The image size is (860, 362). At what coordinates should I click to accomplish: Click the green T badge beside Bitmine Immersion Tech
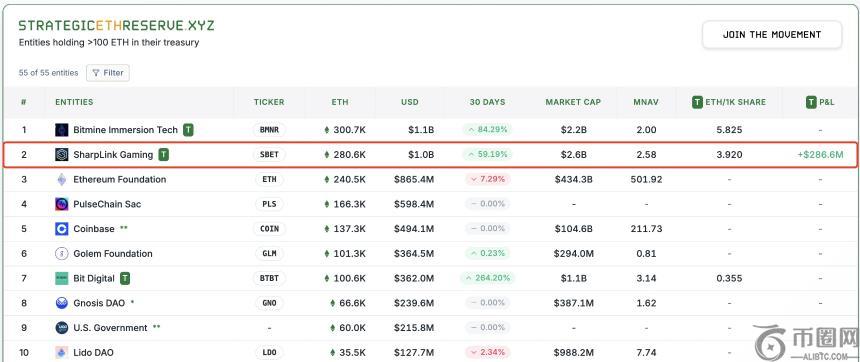(188, 130)
